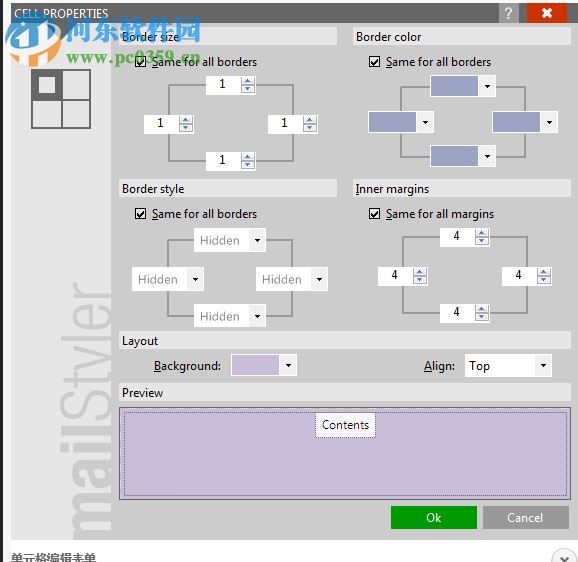Open the left border color dropdown arrow
This screenshot has width=578, height=562.
[425, 122]
